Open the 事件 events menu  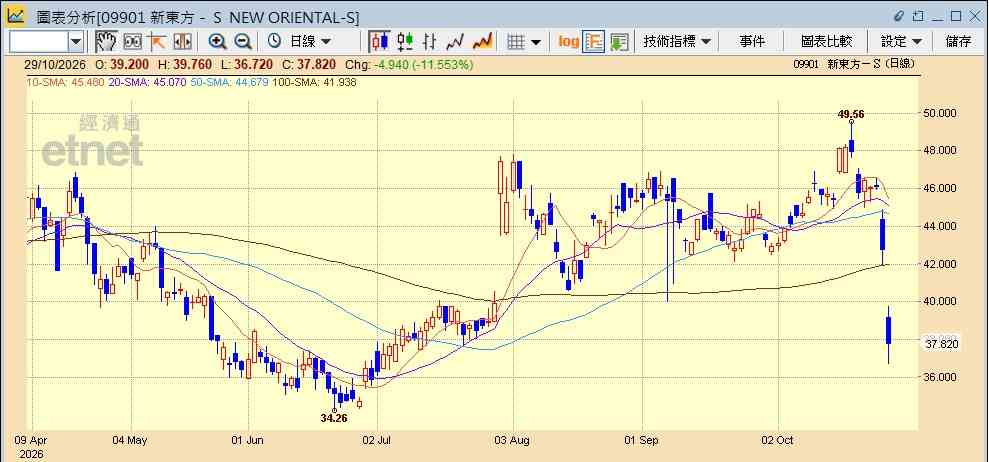[x=752, y=42]
